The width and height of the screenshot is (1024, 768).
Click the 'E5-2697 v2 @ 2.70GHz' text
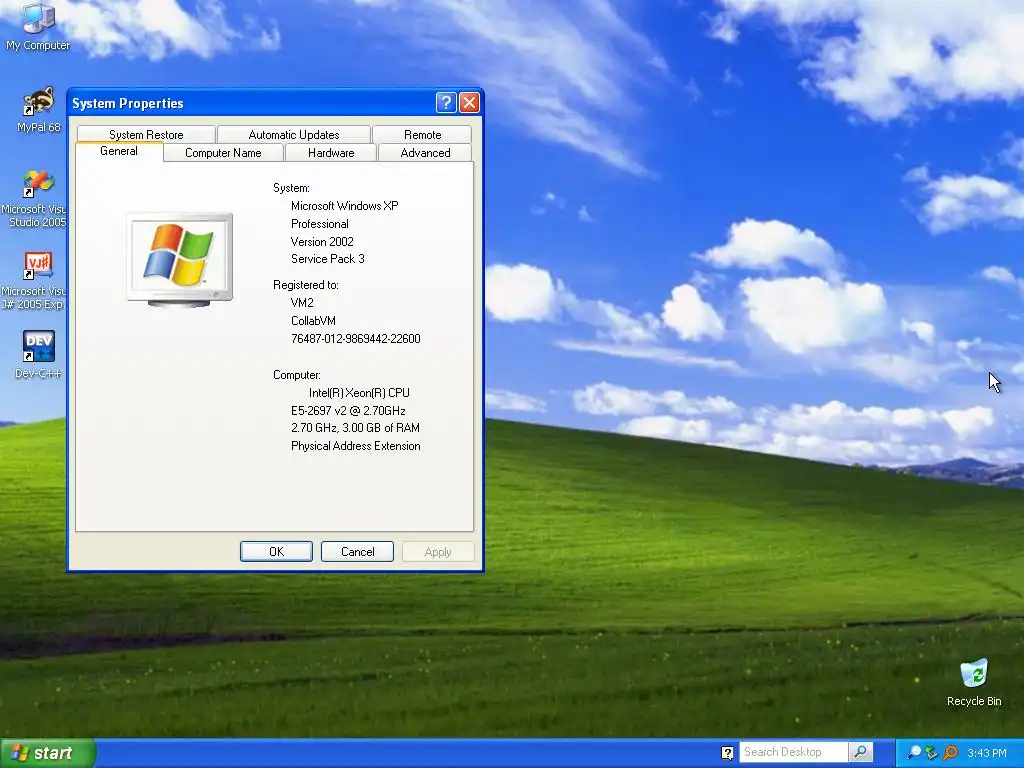(348, 411)
